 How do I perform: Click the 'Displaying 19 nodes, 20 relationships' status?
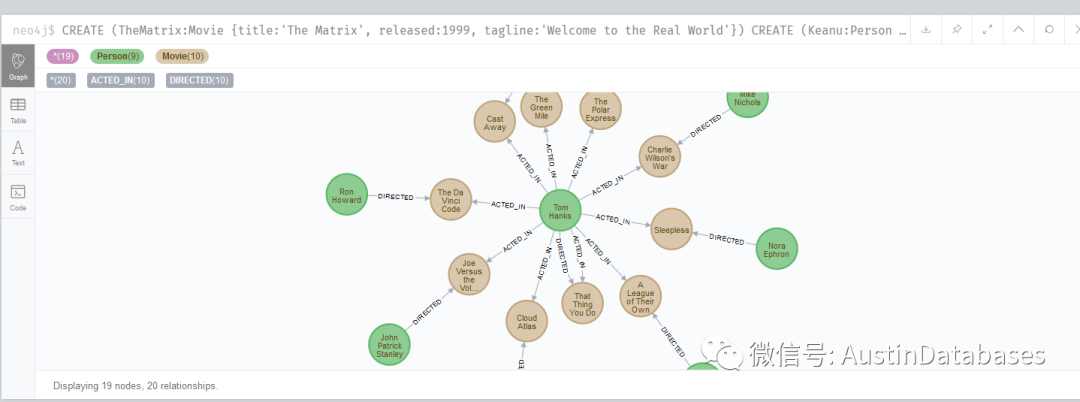coord(136,386)
